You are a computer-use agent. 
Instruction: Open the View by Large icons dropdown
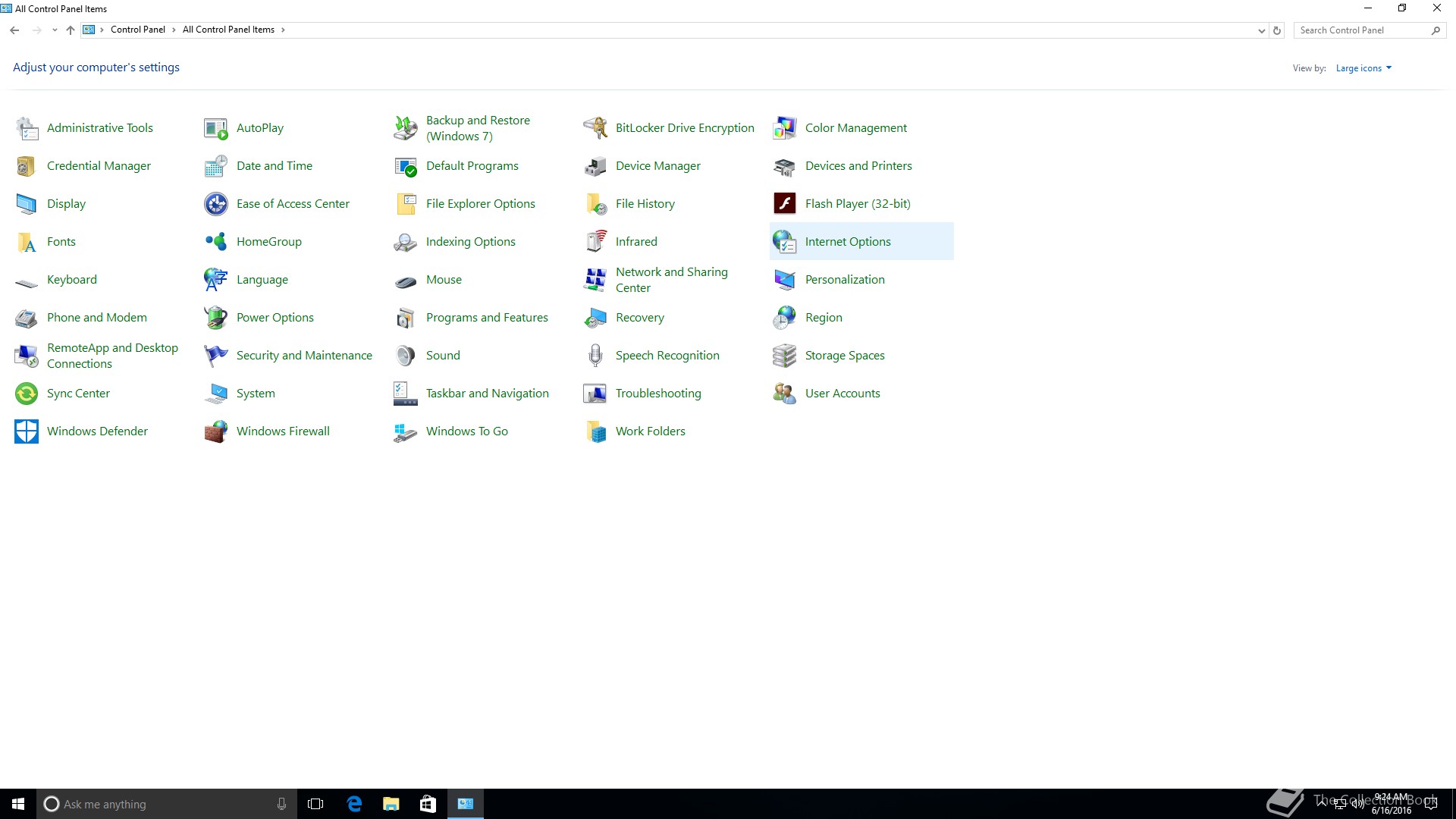pyautogui.click(x=1363, y=68)
